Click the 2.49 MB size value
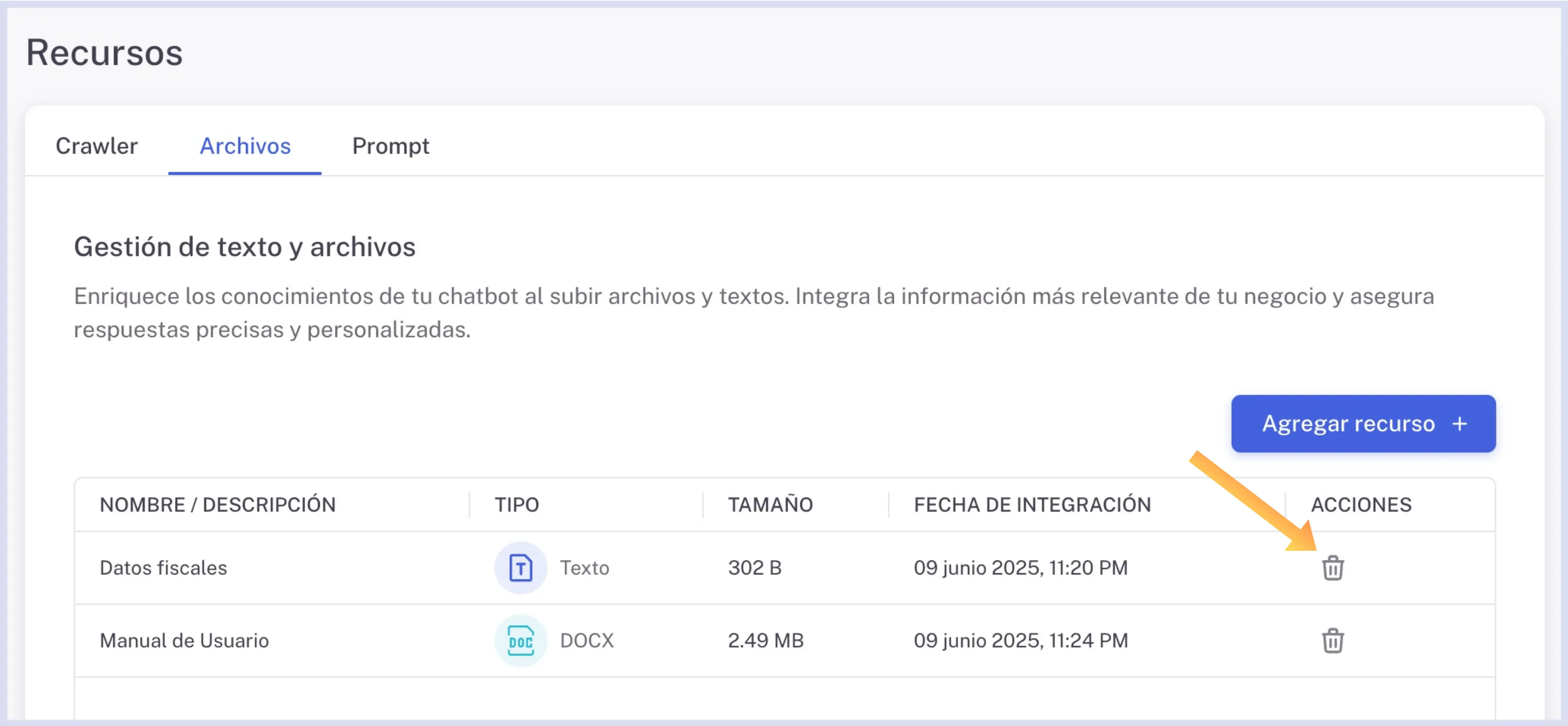The image size is (1568, 726). pos(765,640)
